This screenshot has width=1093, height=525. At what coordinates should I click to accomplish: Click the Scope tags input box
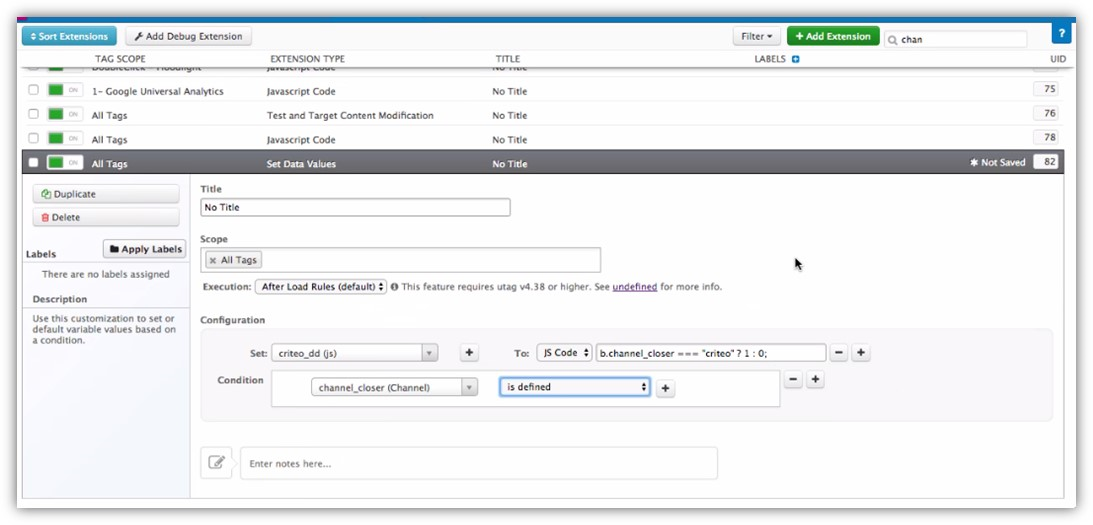(400, 260)
